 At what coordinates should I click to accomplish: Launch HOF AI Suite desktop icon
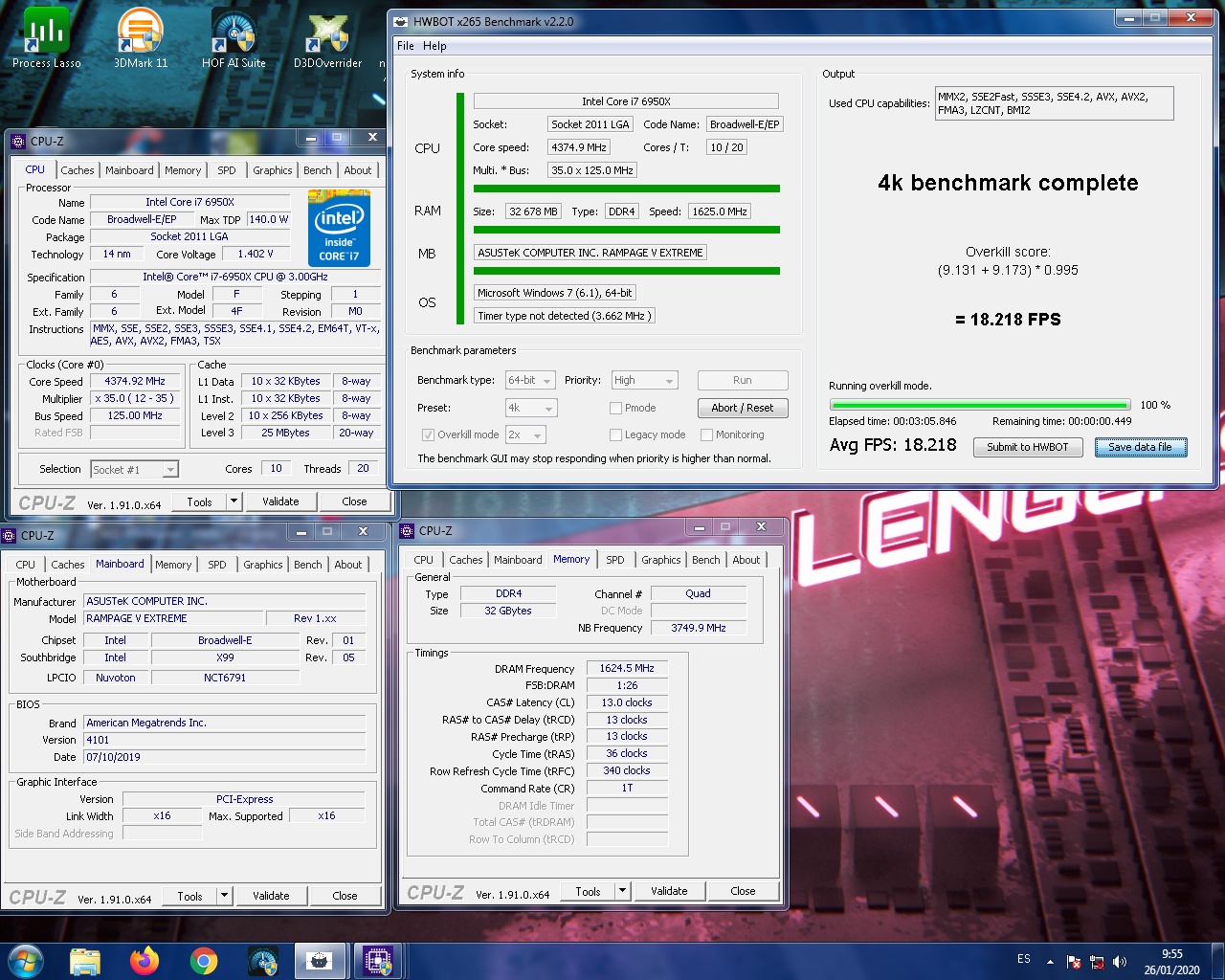pyautogui.click(x=234, y=38)
